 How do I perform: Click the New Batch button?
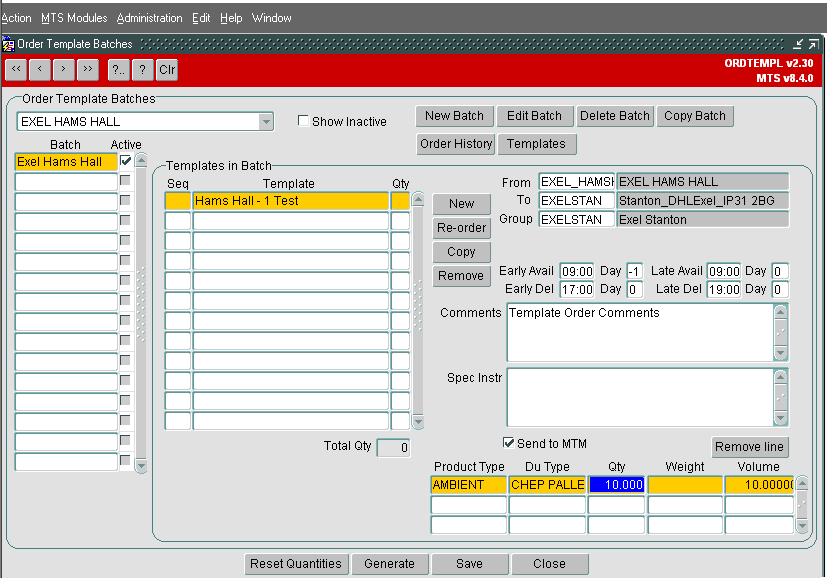pos(455,116)
